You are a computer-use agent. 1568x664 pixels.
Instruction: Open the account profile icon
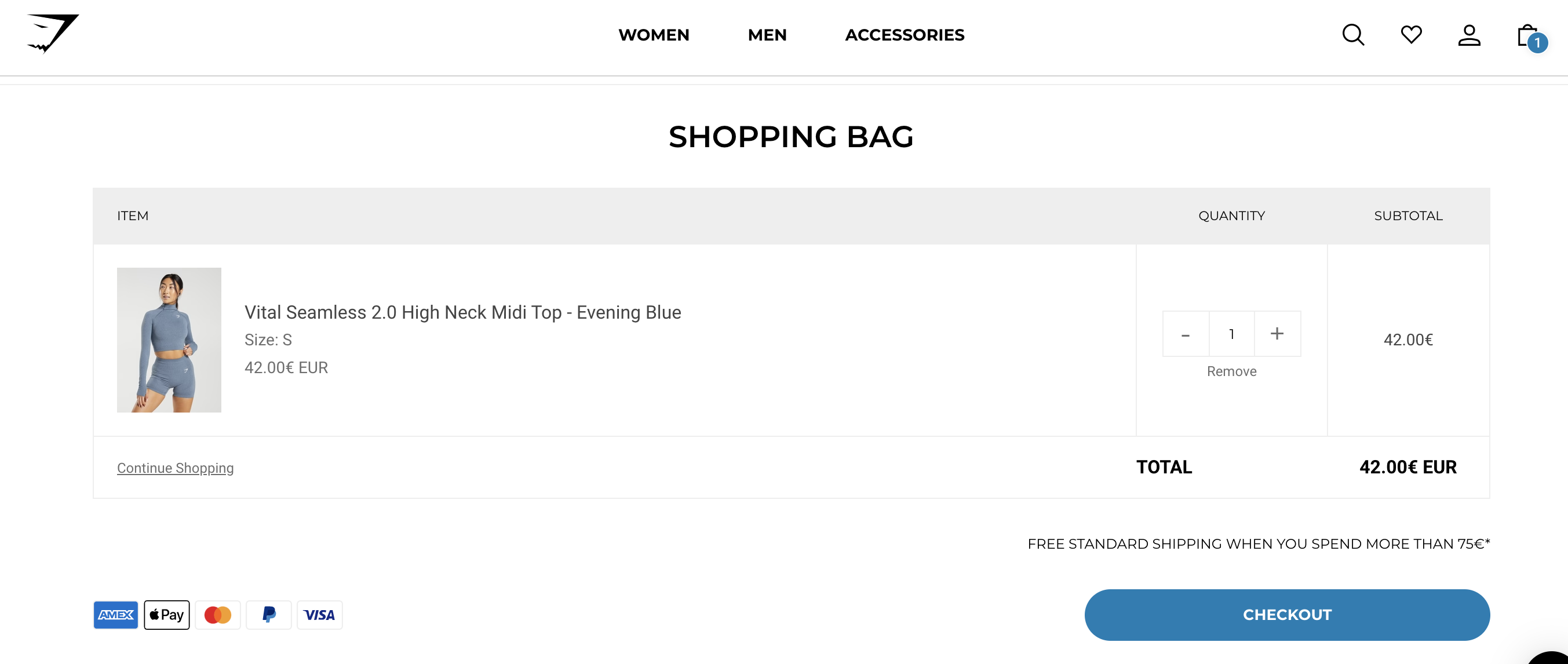pyautogui.click(x=1469, y=35)
